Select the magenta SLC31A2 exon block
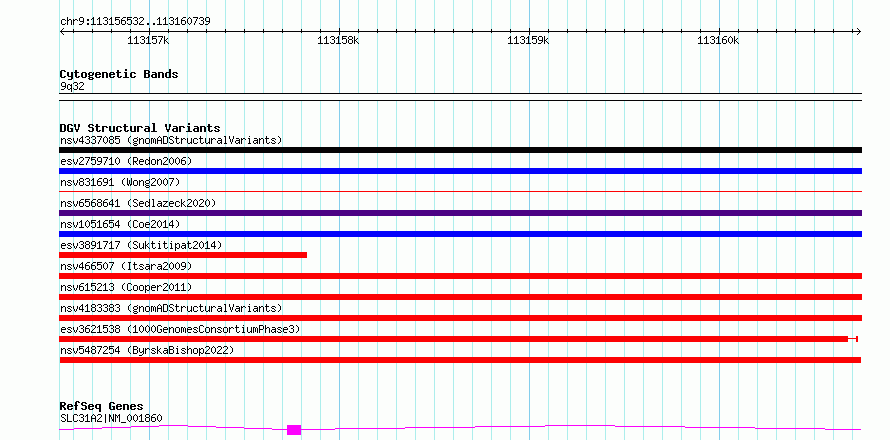Viewport: 890px width, 440px height. click(x=294, y=430)
